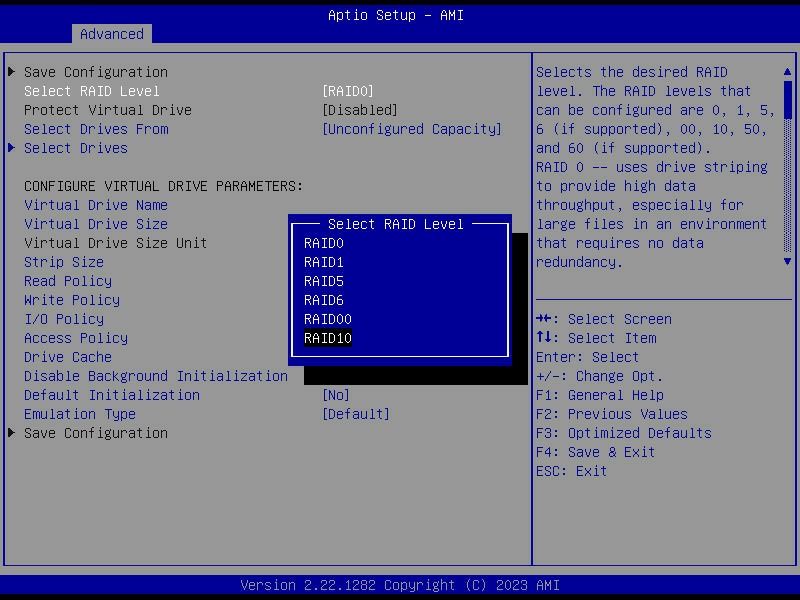Choose RAID1 in the popup list
This screenshot has width=800, height=600.
click(x=324, y=262)
